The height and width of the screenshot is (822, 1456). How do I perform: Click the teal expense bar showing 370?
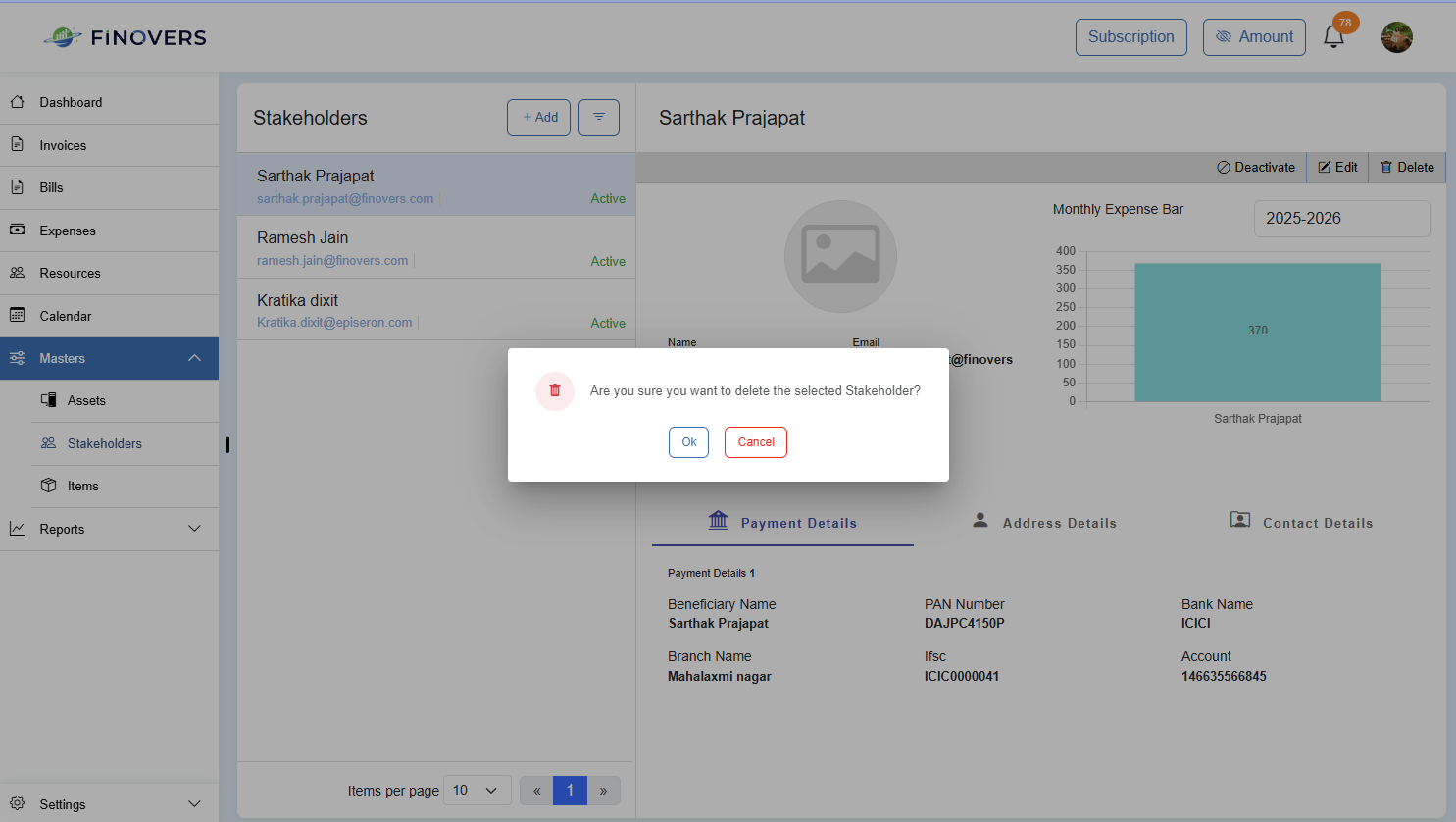(1258, 333)
